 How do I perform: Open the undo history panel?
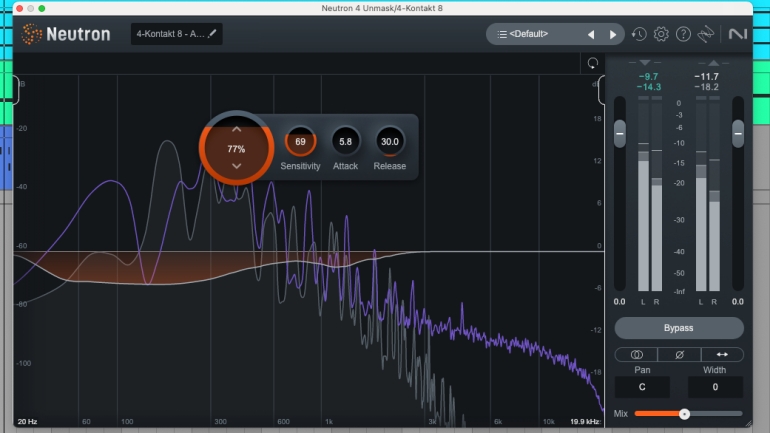(x=639, y=34)
